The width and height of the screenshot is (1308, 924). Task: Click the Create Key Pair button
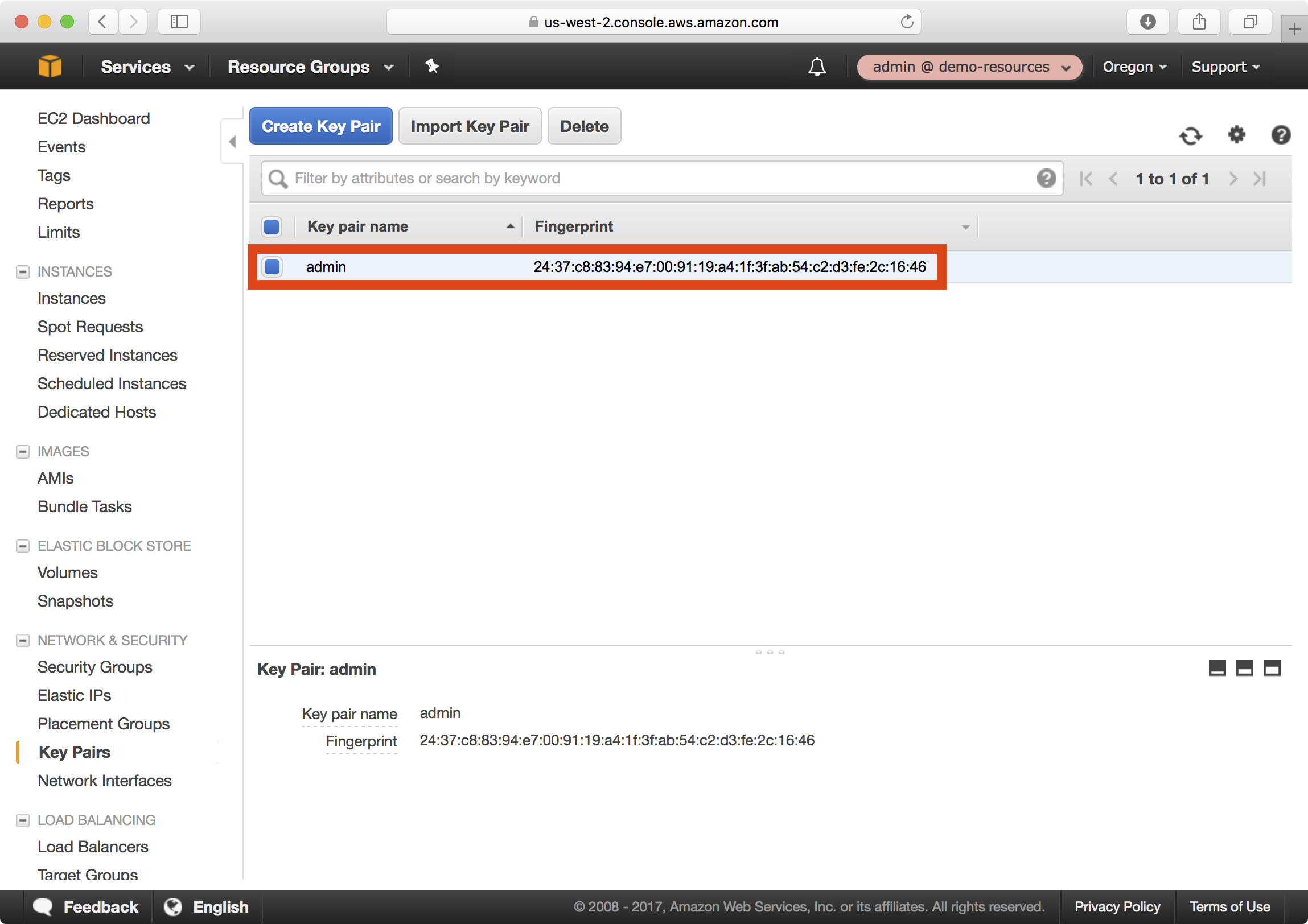tap(320, 126)
